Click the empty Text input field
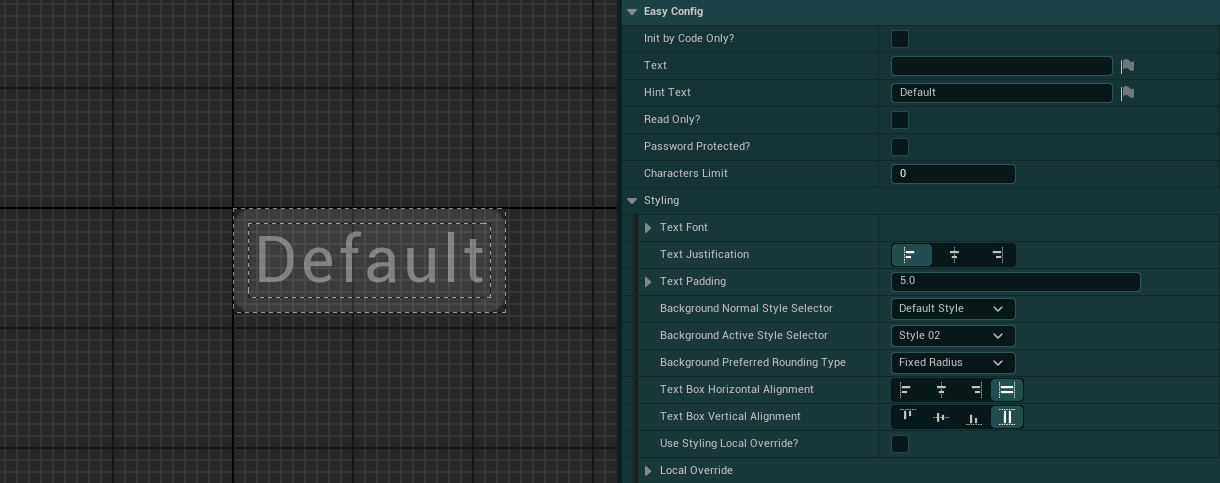1220x483 pixels. [1001, 66]
